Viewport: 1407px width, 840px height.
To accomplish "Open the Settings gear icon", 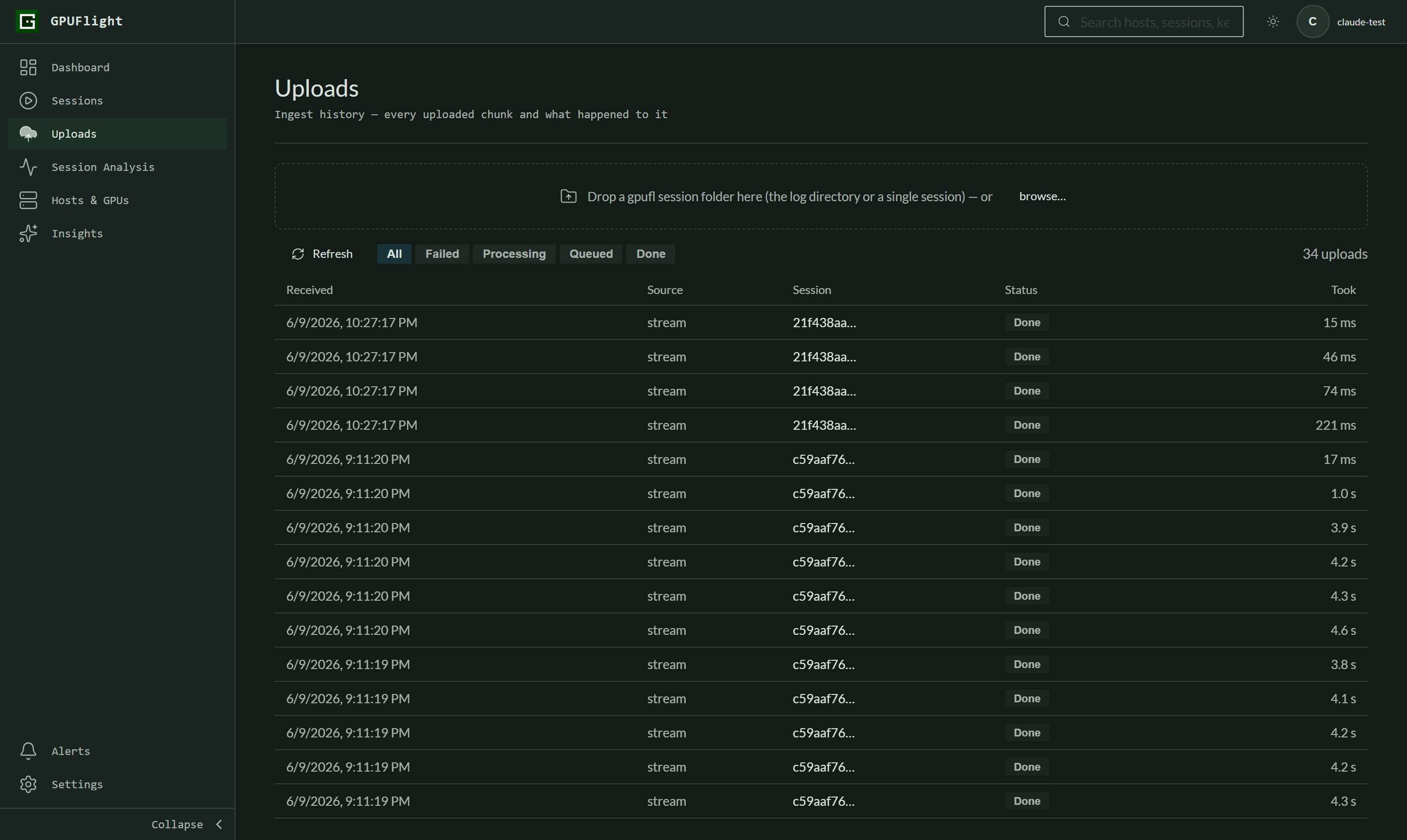I will (x=28, y=784).
